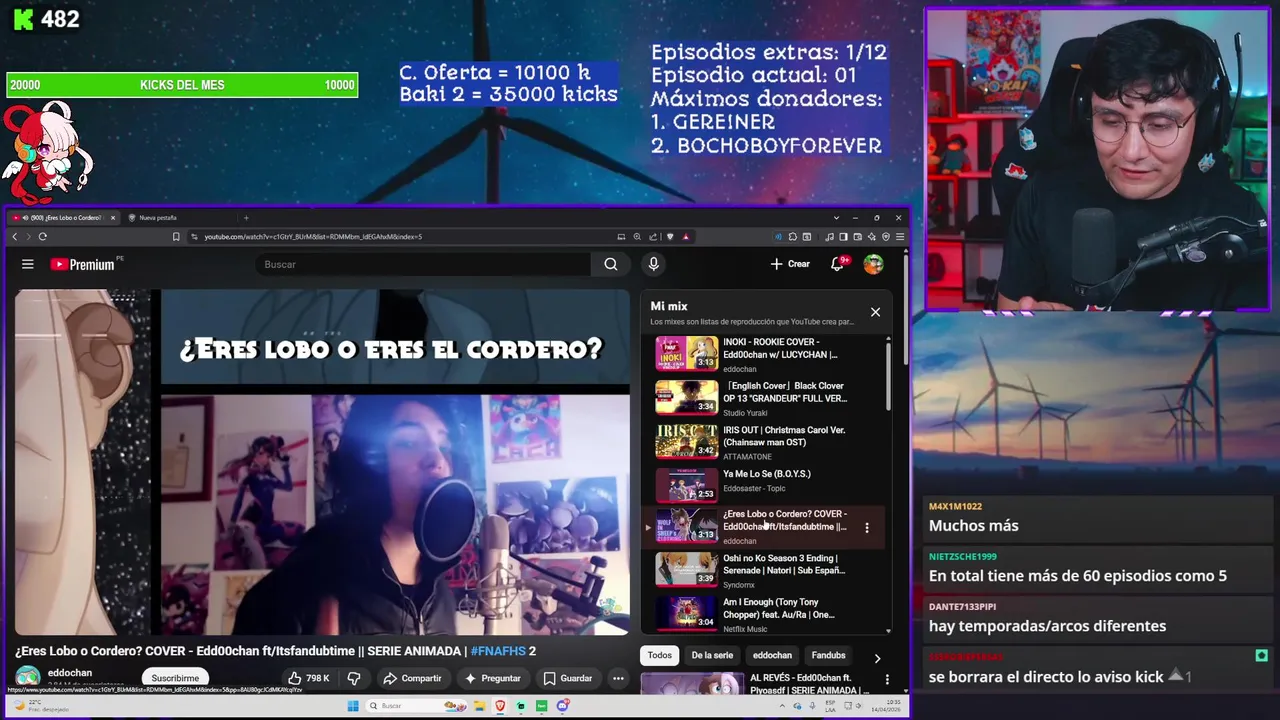
Task: Bookmark this page icon in address bar
Action: click(x=176, y=237)
